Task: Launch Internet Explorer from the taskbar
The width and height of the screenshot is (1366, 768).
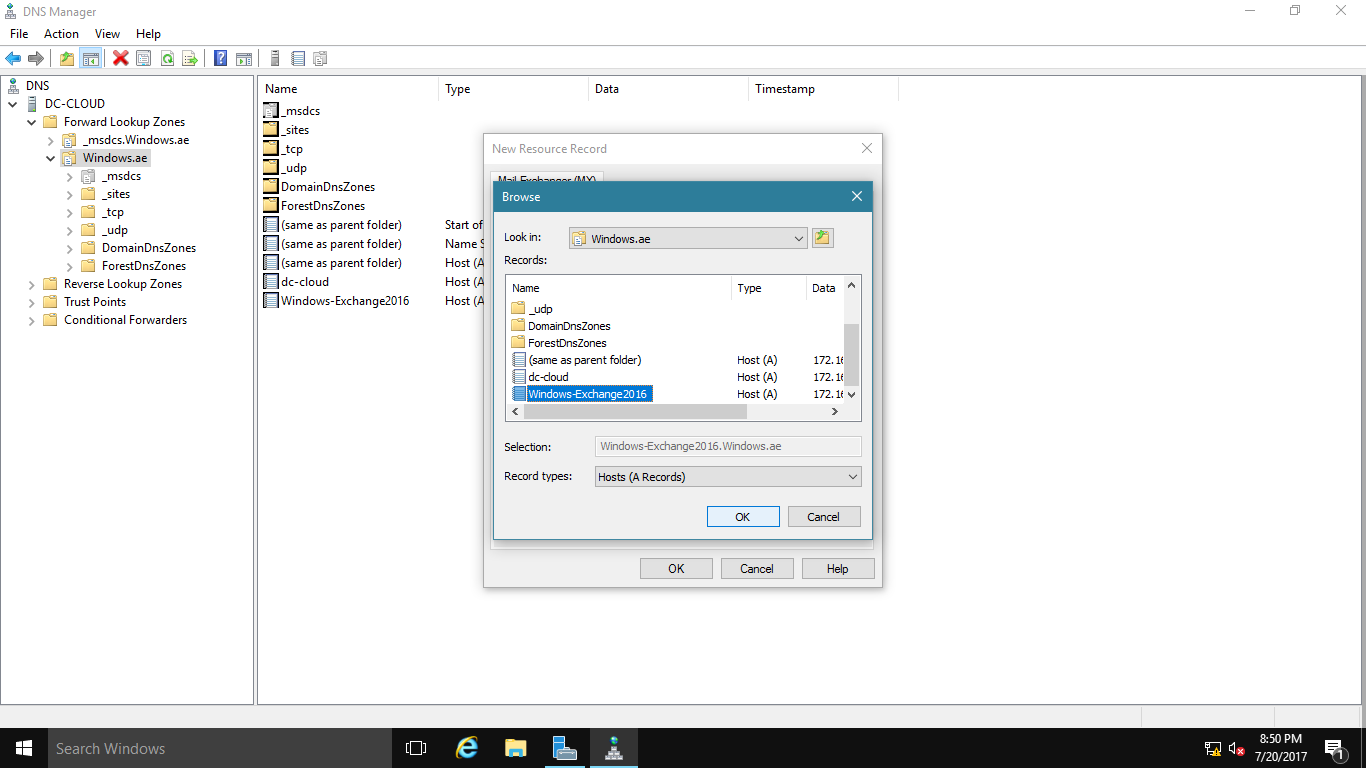Action: point(466,748)
